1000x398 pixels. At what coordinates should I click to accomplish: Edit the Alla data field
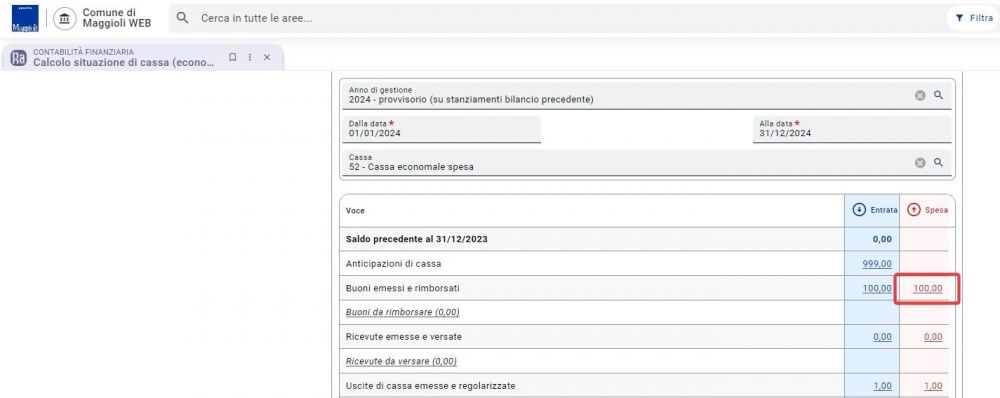852,129
